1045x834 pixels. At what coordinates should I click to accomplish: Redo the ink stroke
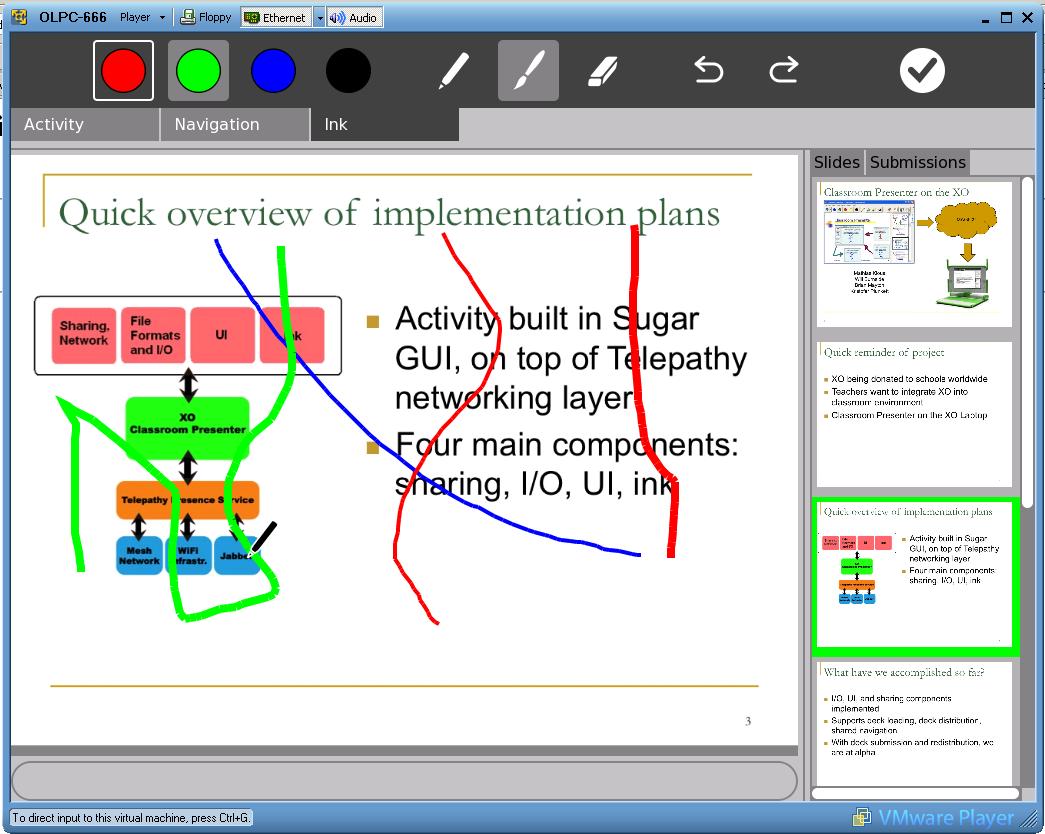click(783, 70)
